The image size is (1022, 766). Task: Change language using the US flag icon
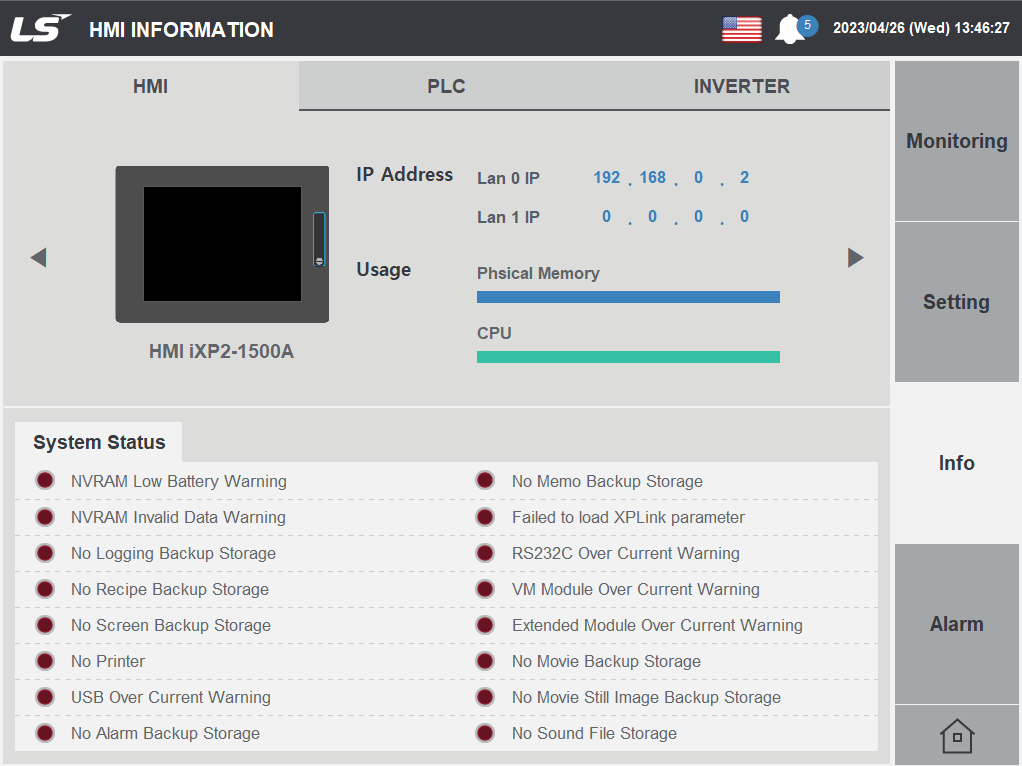[x=741, y=28]
